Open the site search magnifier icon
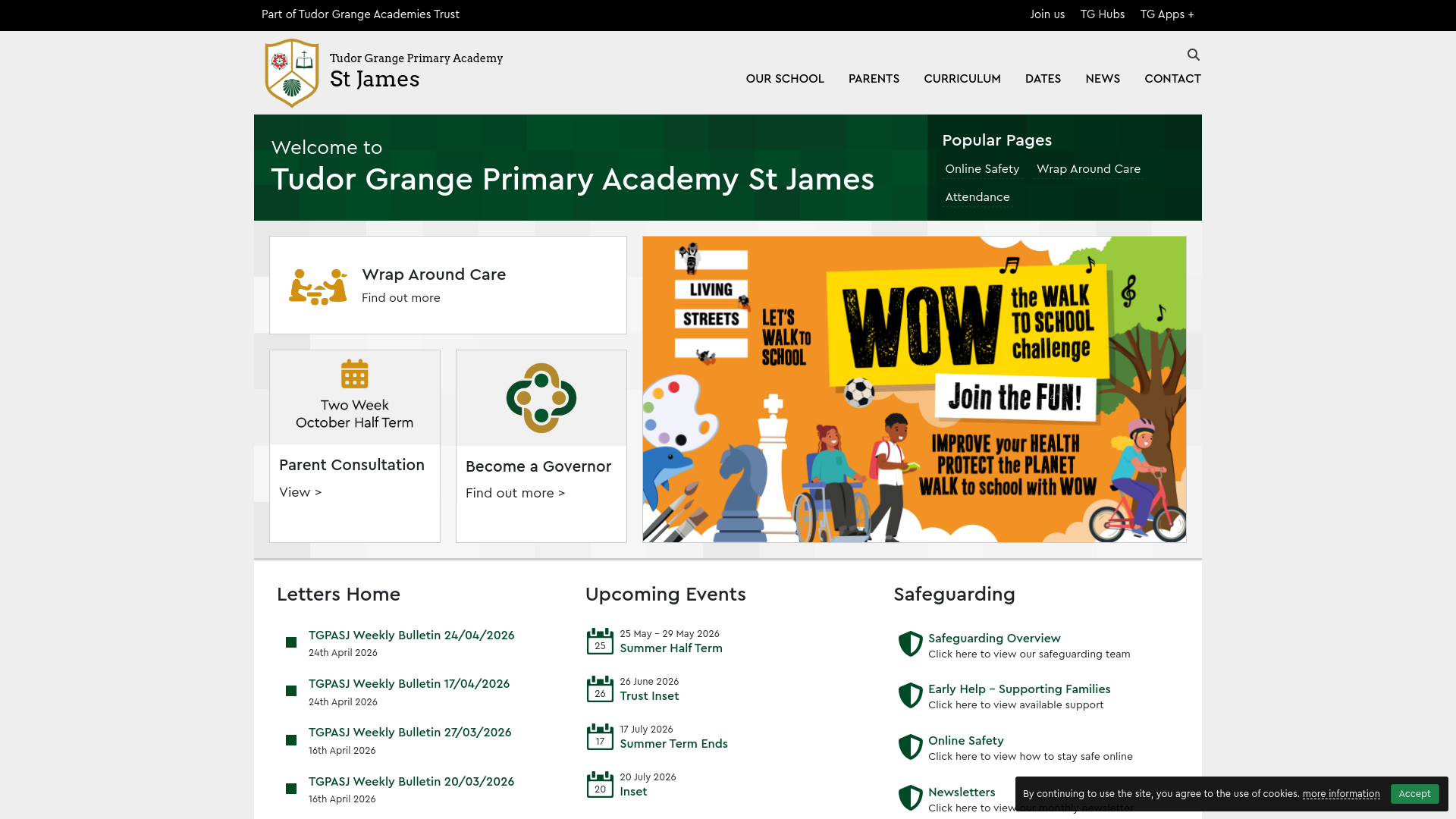Screen dimensions: 1456x819 point(1193,55)
